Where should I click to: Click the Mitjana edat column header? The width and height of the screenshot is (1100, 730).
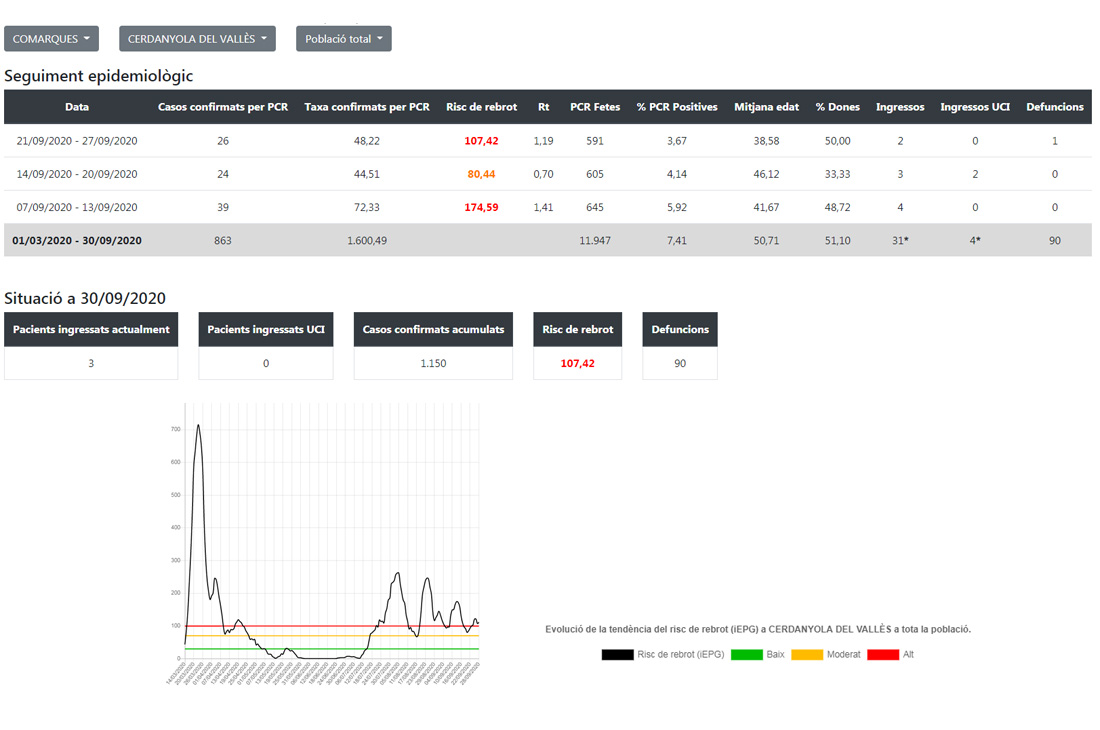tap(767, 107)
